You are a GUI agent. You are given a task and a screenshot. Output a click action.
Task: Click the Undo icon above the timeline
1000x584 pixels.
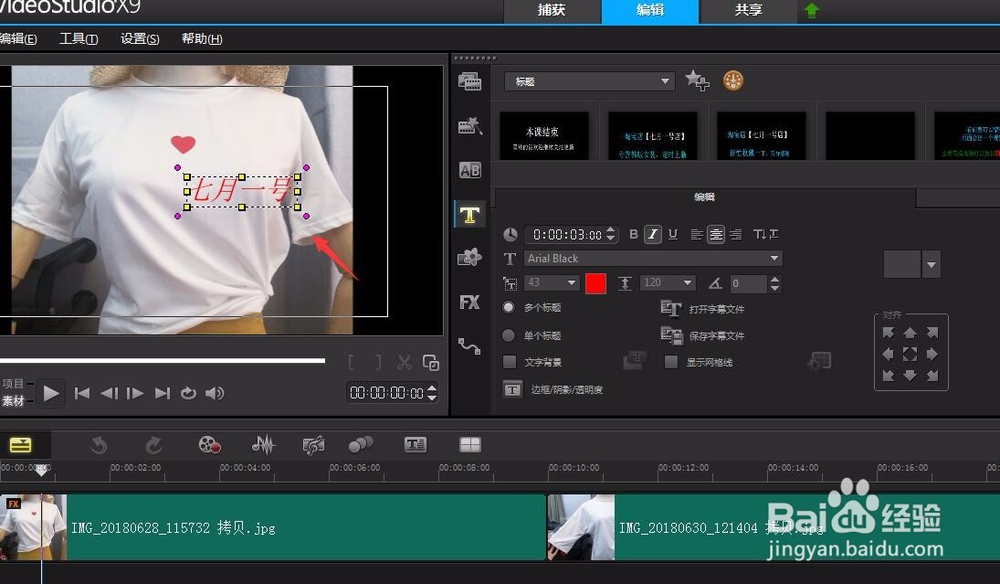97,444
